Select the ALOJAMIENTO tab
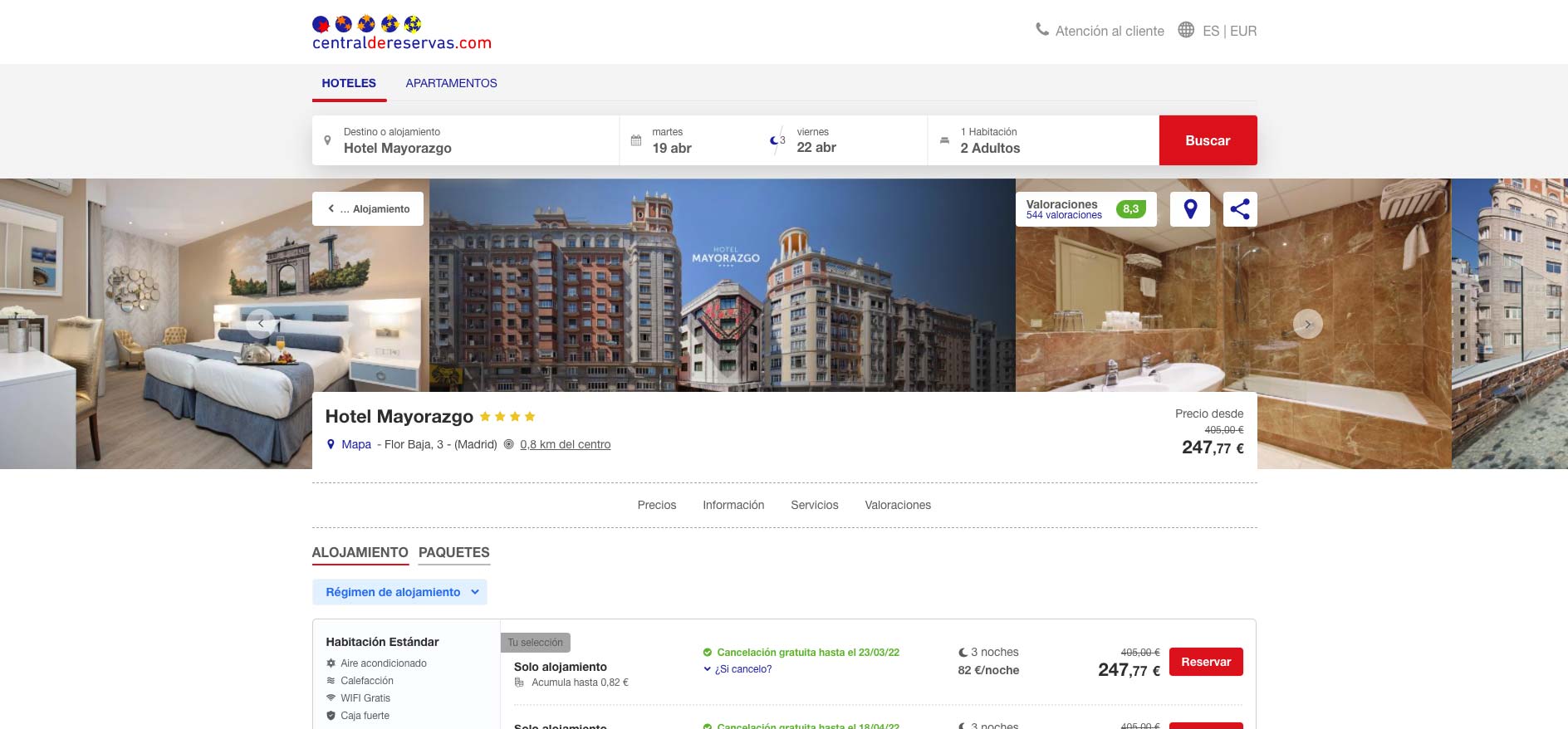 (x=360, y=553)
